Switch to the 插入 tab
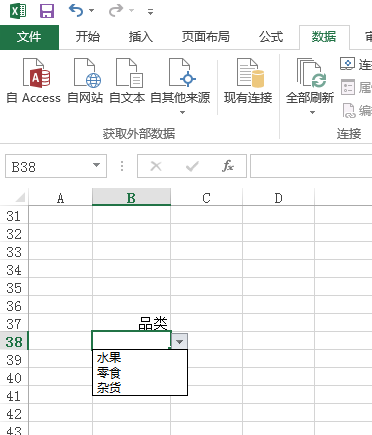 click(x=141, y=37)
